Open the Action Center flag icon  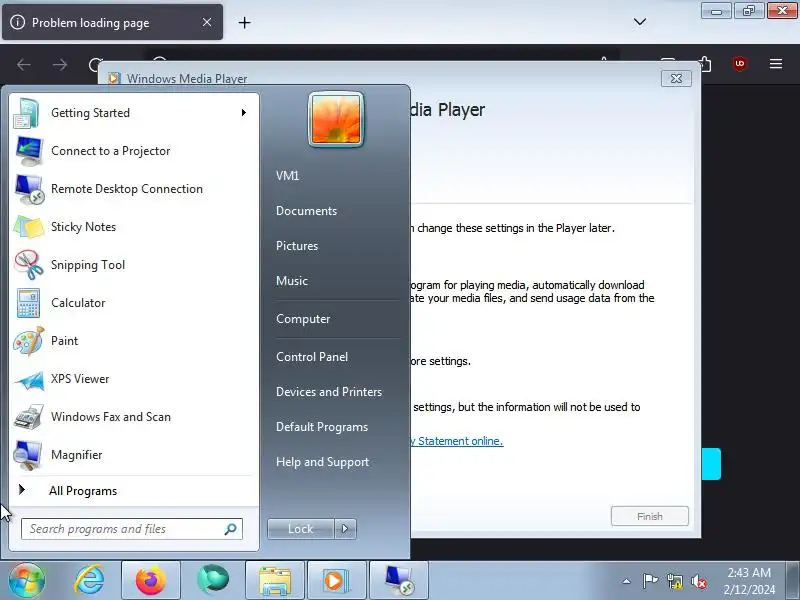650,581
